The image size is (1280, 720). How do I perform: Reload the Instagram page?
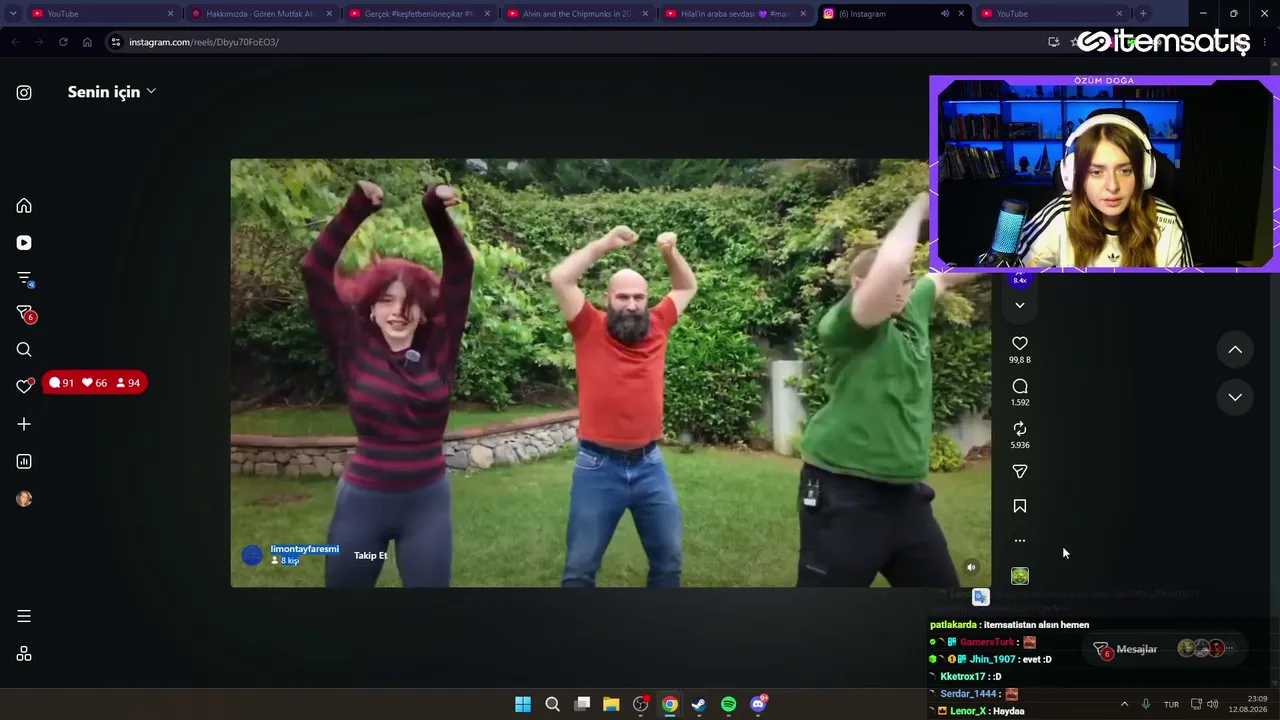point(63,42)
